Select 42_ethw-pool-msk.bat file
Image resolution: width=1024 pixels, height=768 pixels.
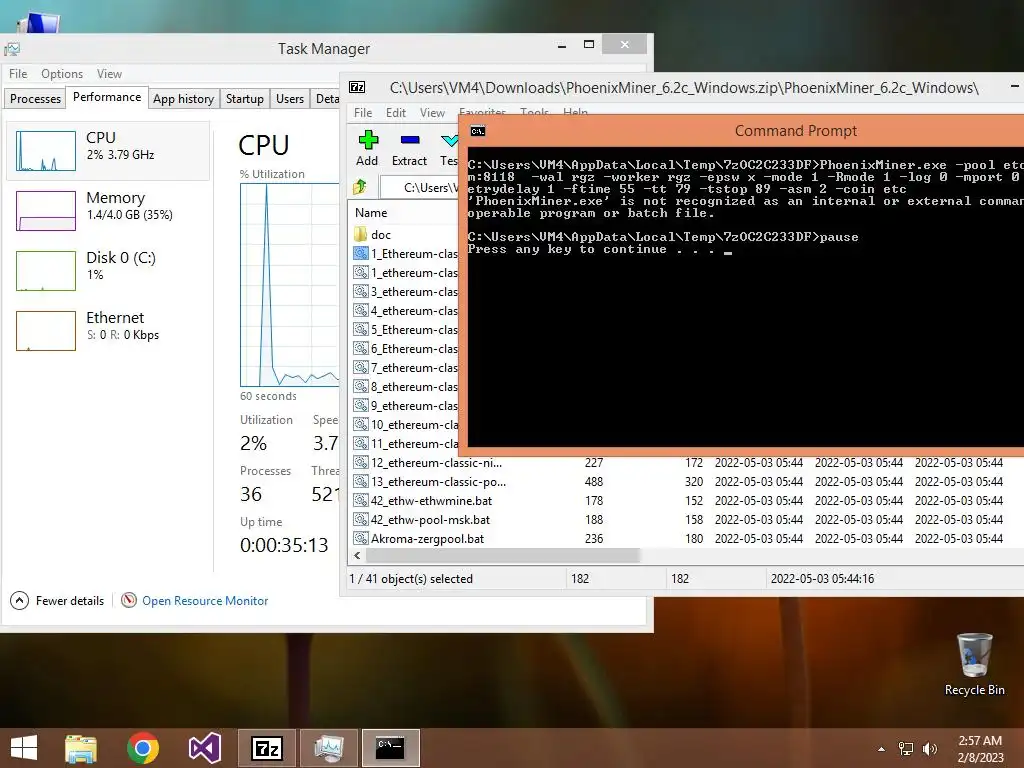pos(430,519)
